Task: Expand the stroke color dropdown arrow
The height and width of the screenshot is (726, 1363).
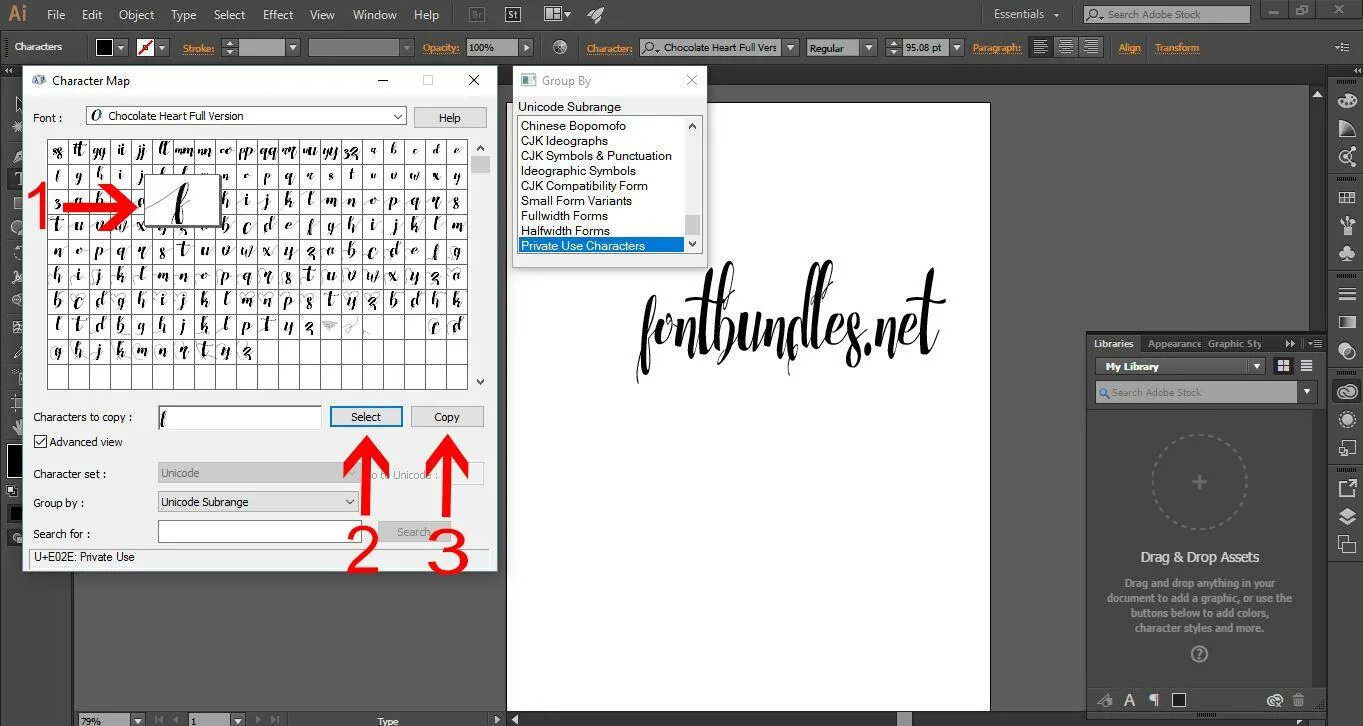Action: pos(163,48)
